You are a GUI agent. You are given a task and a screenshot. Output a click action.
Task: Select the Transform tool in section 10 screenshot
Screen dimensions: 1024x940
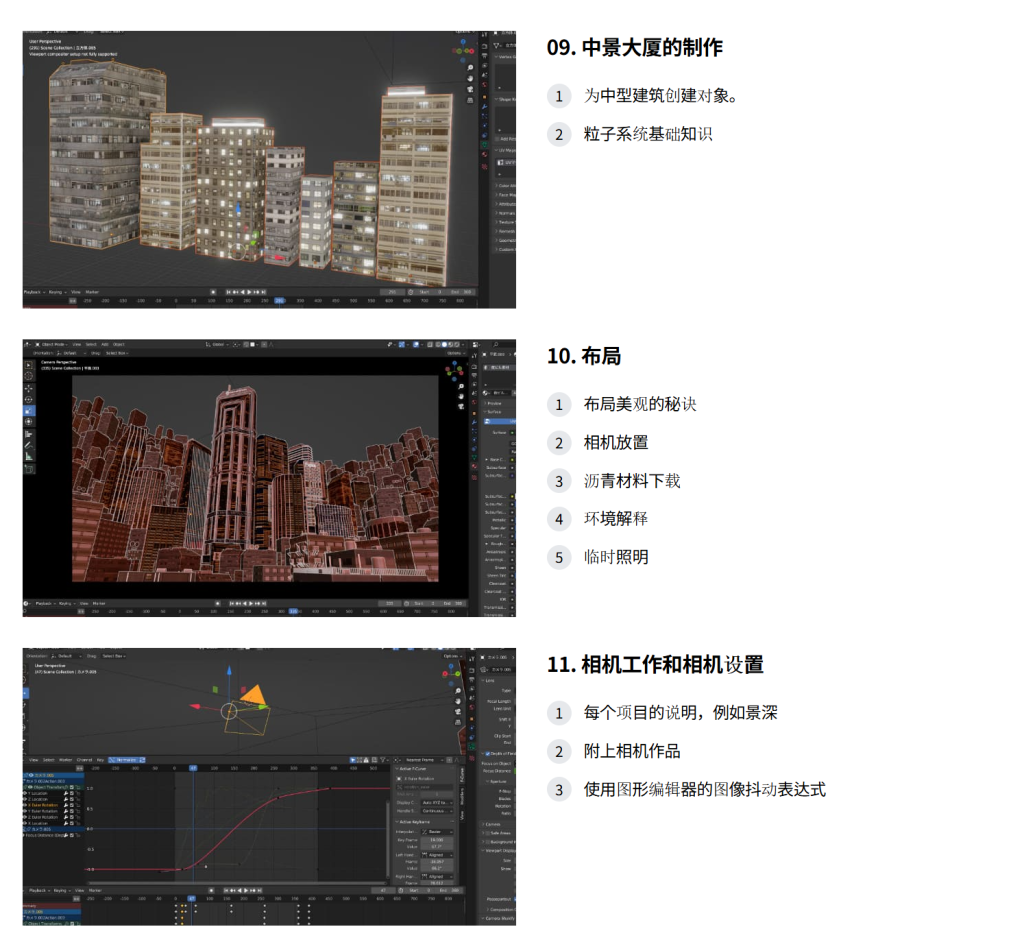pos(29,421)
